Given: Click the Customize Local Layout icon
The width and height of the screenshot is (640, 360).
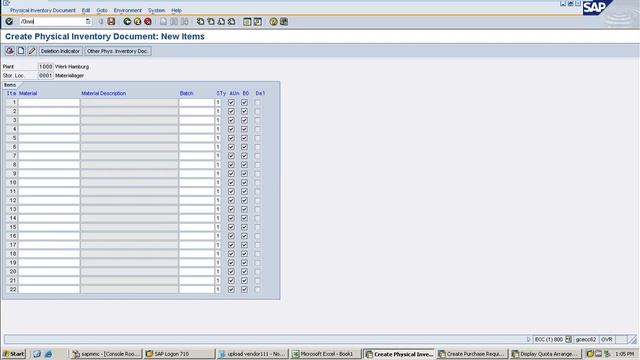Looking at the screenshot, I should click(284, 22).
